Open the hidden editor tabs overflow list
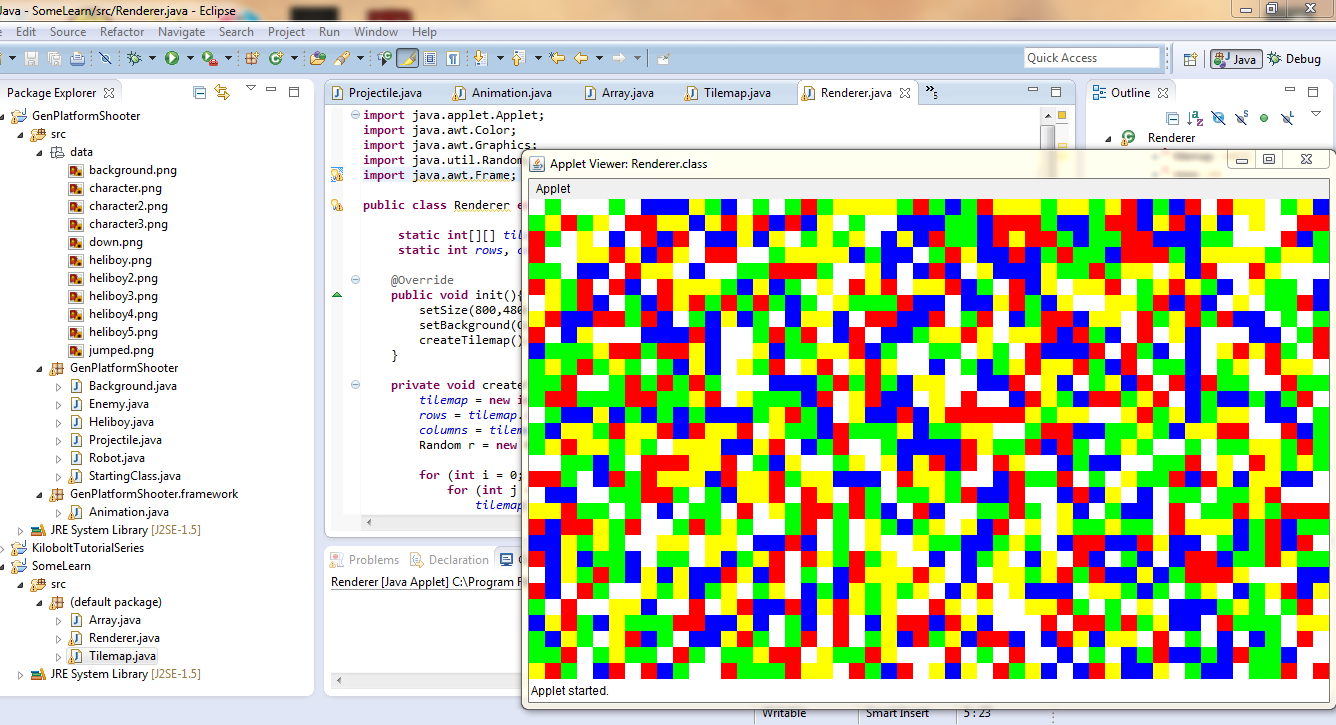This screenshot has height=725, width=1336. tap(931, 92)
